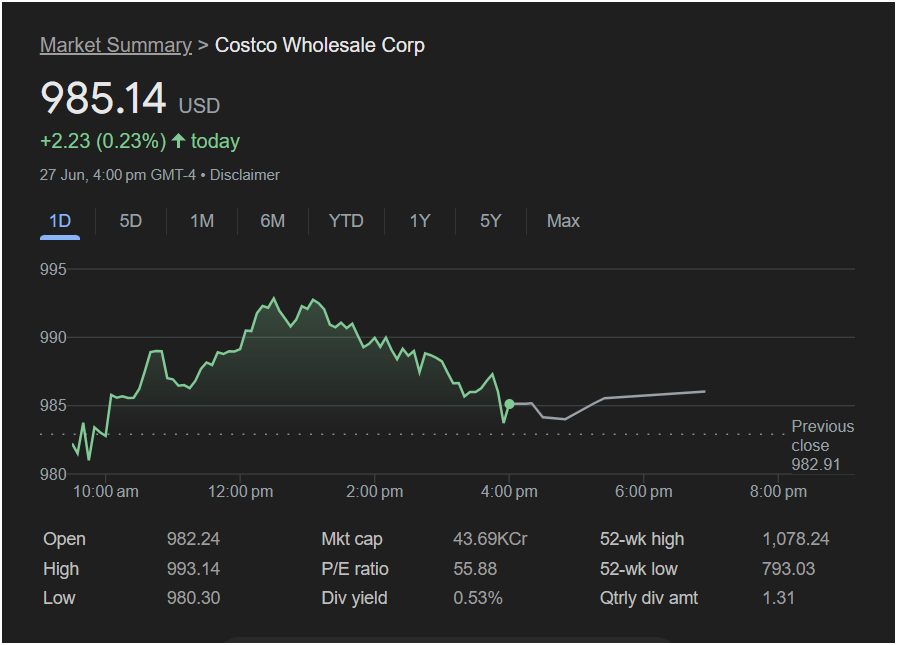Click the 985.14 stock price
This screenshot has height=645, width=897.
[x=104, y=98]
